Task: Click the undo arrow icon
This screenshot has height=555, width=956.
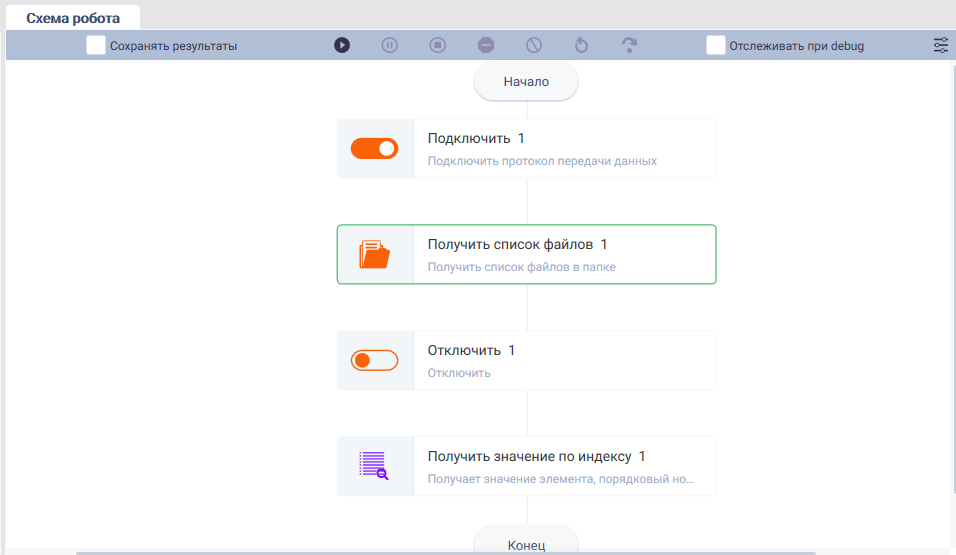Action: [x=582, y=45]
